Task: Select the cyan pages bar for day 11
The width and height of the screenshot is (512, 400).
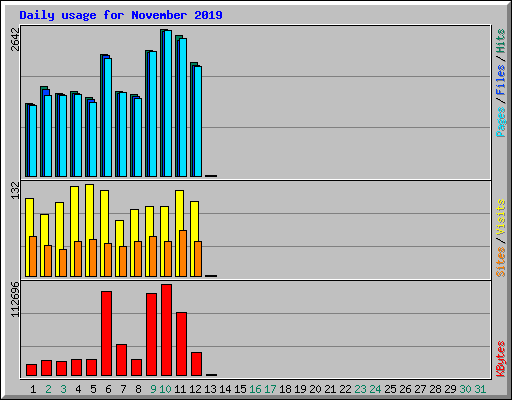Action: pyautogui.click(x=183, y=107)
